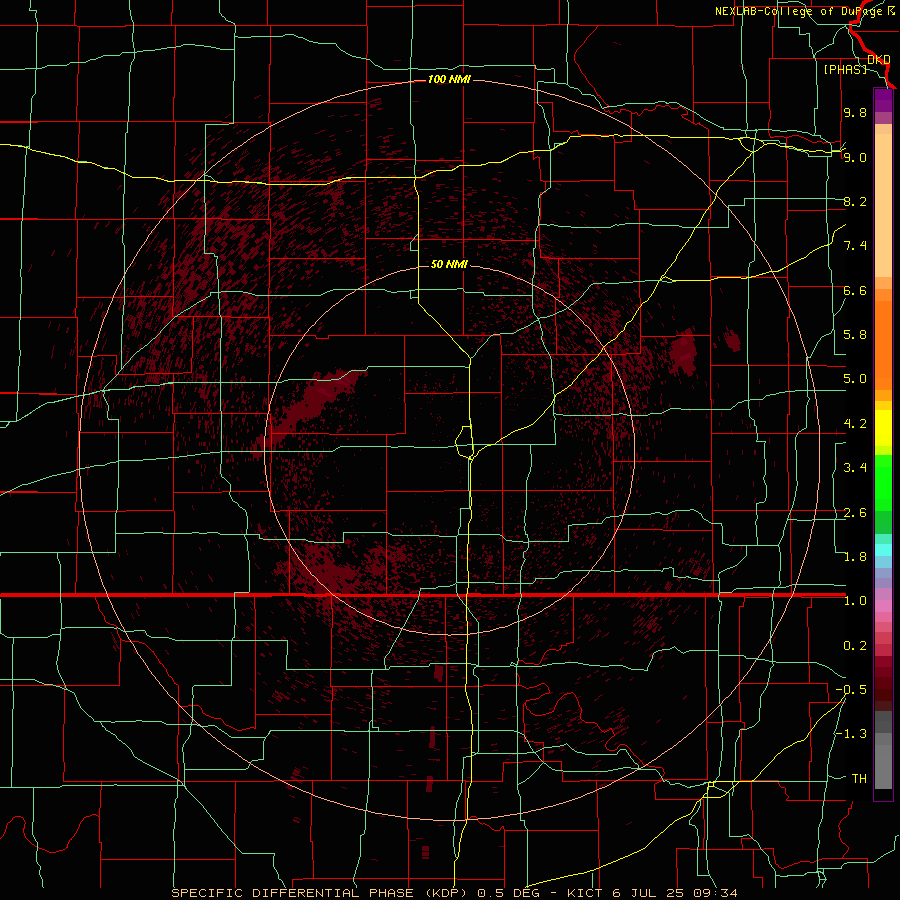Click the -0.5 value on the color scale
Image resolution: width=900 pixels, height=900 pixels.
(851, 690)
